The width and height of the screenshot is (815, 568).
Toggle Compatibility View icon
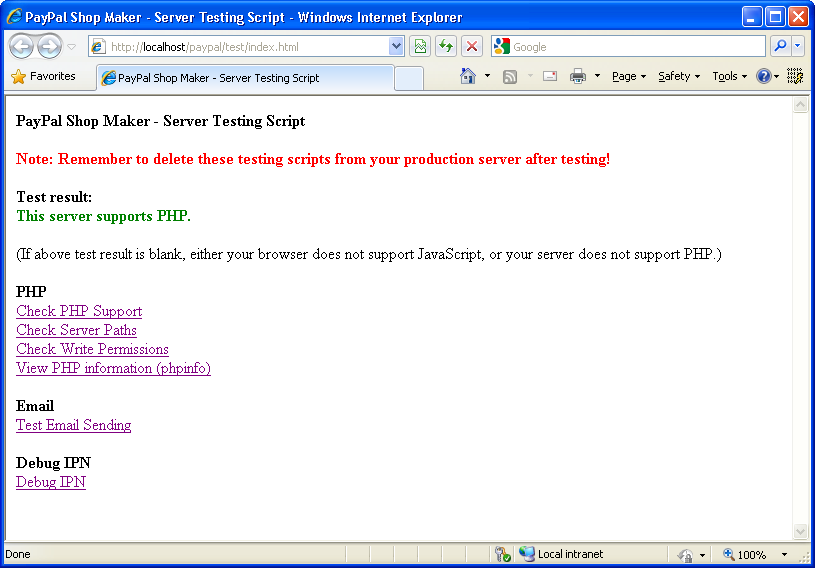[x=420, y=47]
